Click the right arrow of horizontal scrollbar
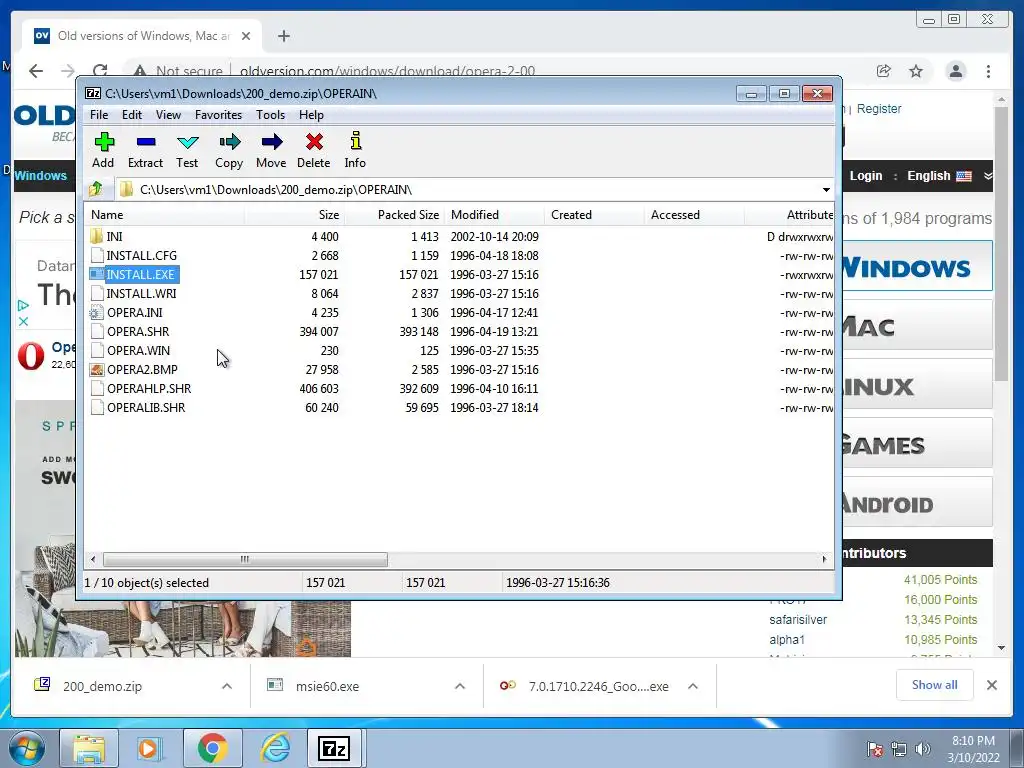The width and height of the screenshot is (1024, 768). pyautogui.click(x=824, y=560)
